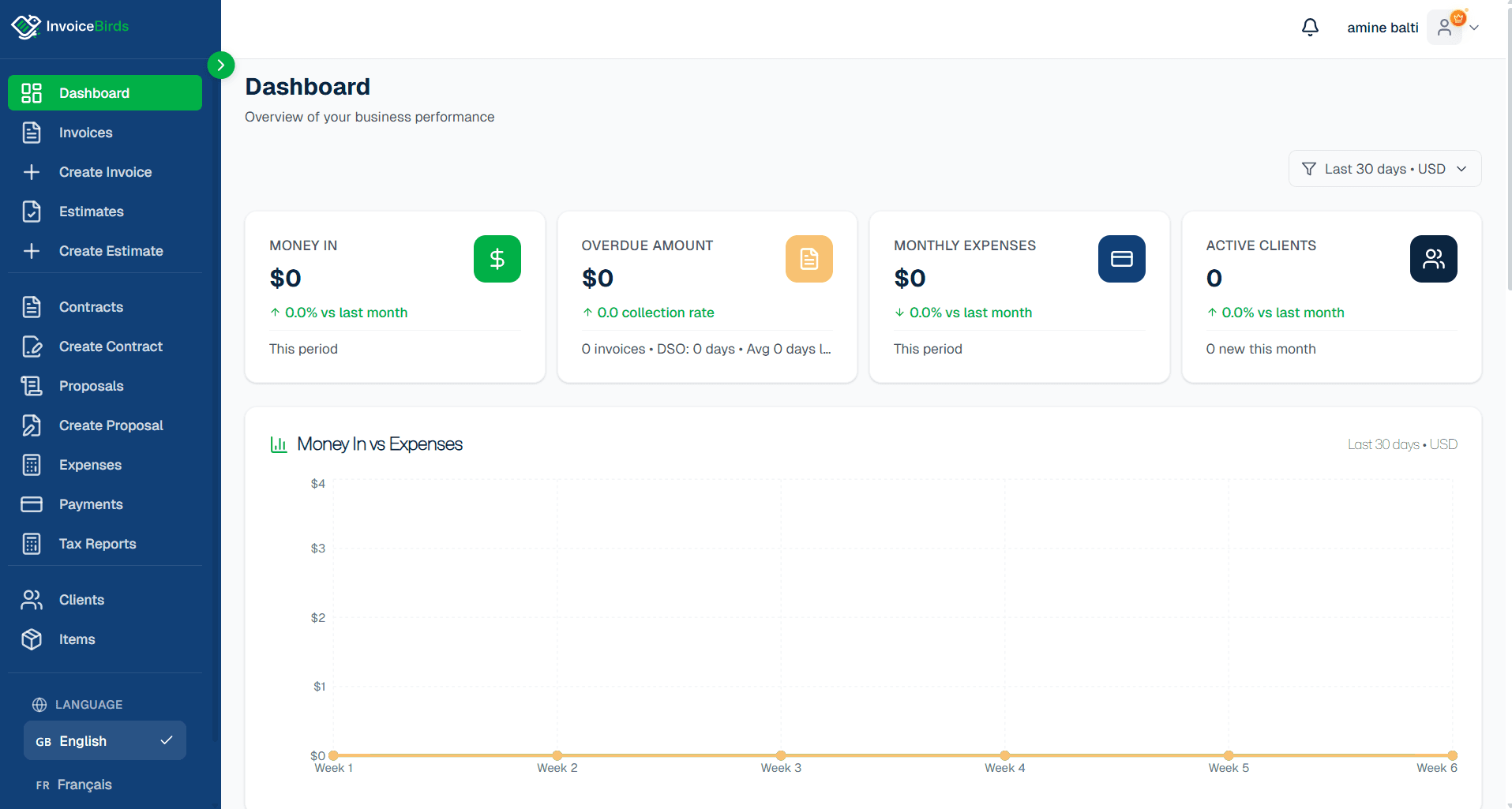
Task: Click the Create Contract pen icon
Action: pos(32,346)
